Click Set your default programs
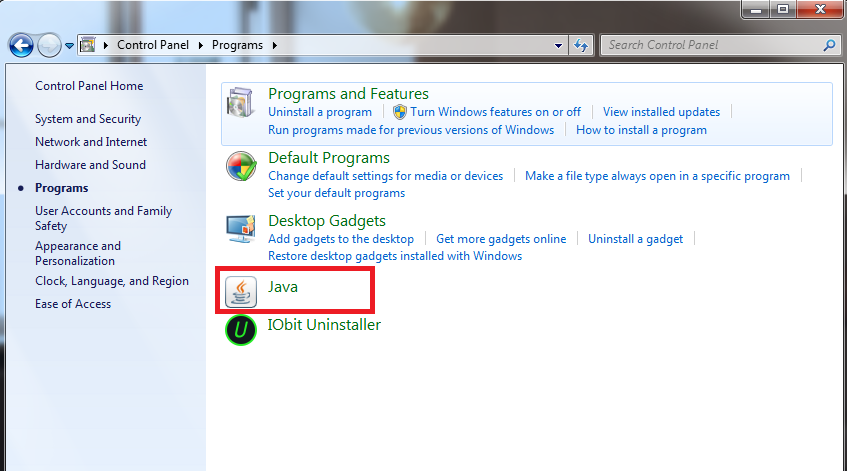Viewport: 847px width, 471px height. pyautogui.click(x=337, y=193)
